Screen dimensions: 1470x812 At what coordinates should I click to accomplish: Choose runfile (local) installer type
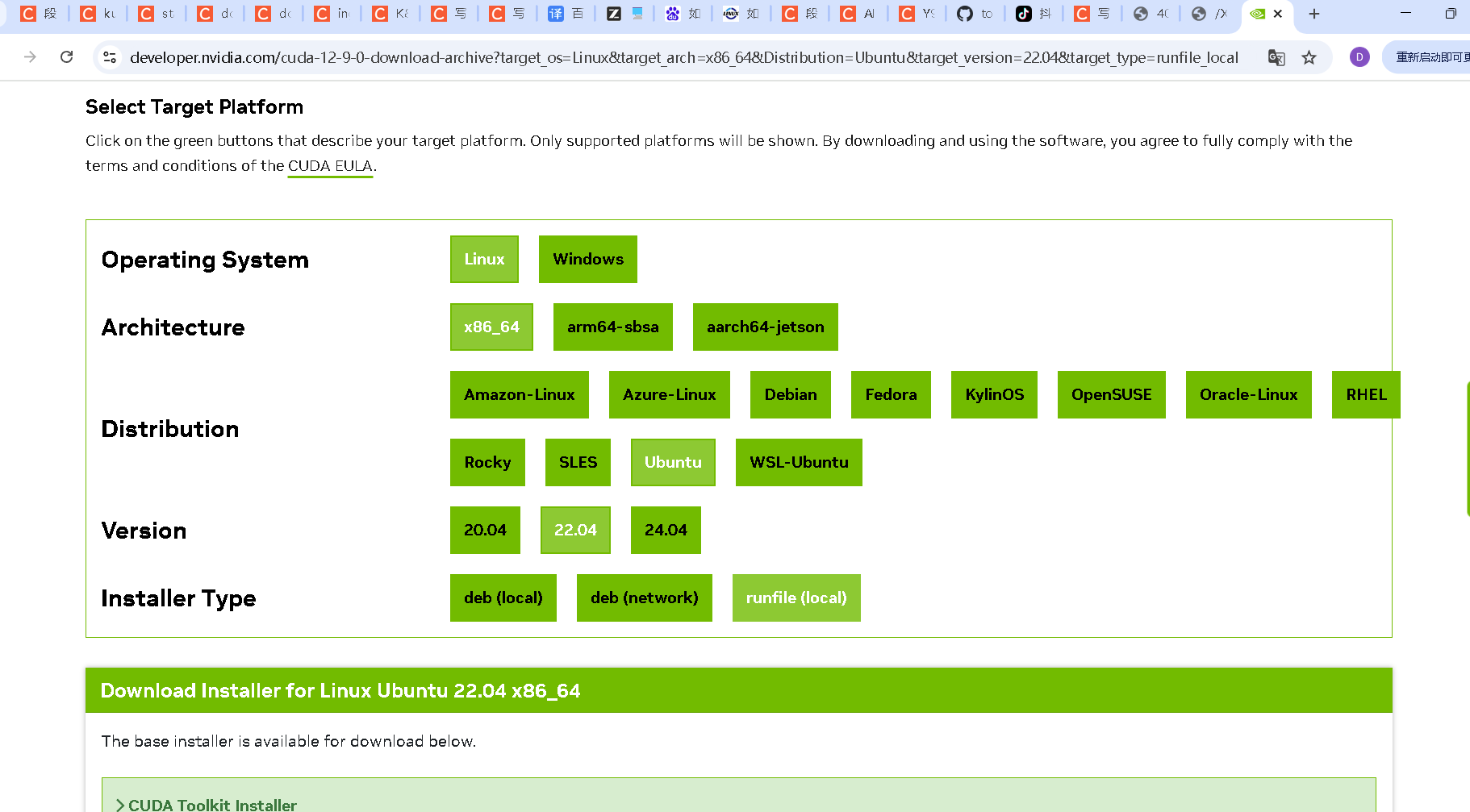pos(796,598)
